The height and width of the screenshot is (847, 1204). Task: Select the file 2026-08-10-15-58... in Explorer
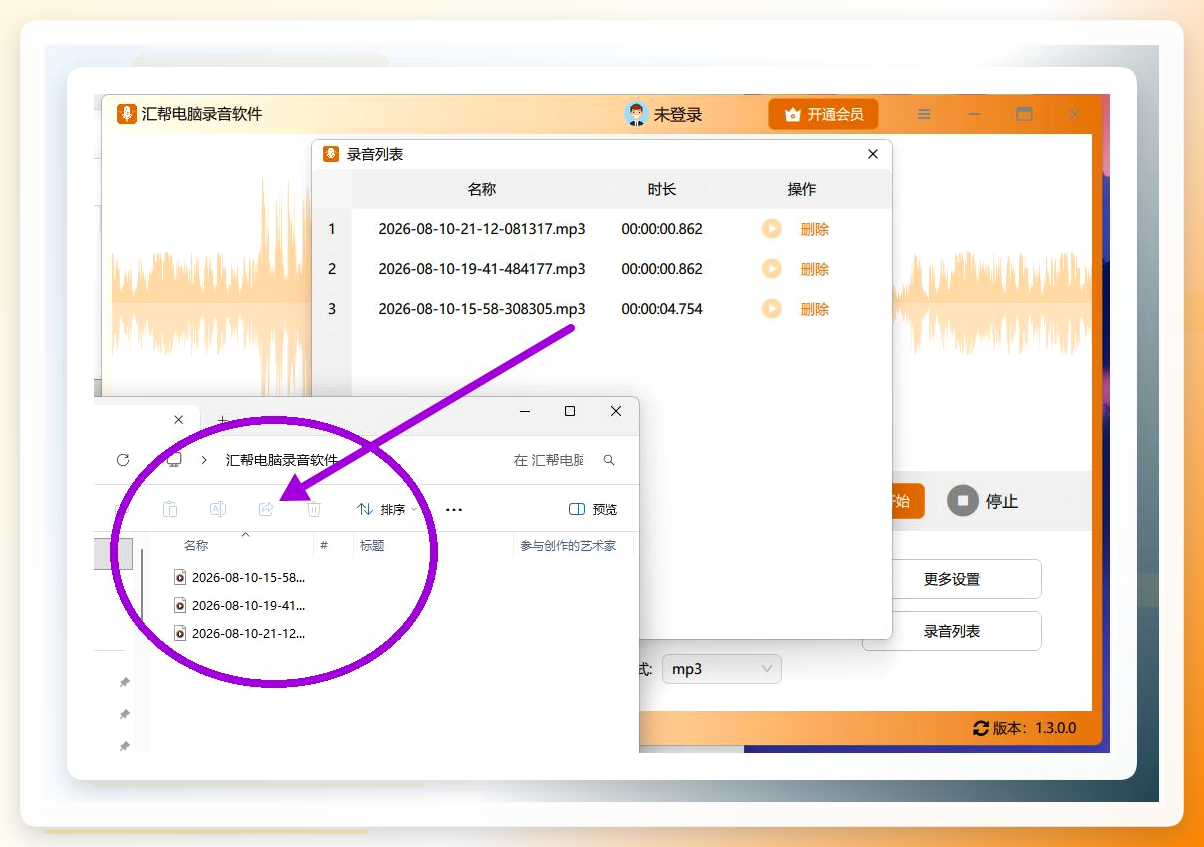(248, 577)
